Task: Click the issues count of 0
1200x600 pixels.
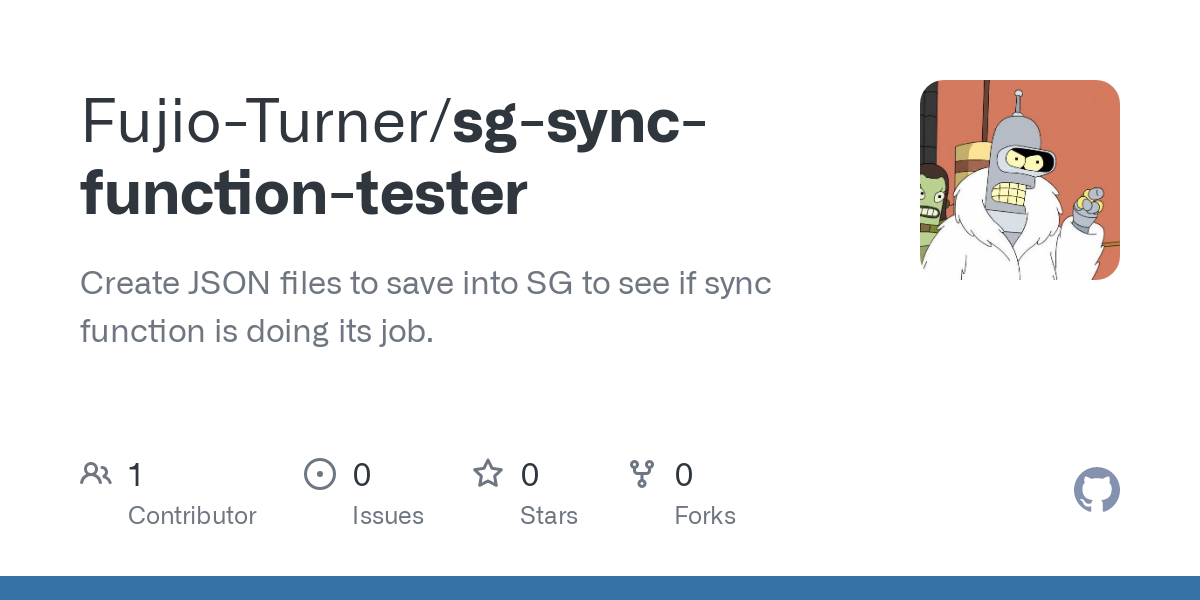Action: (x=362, y=474)
